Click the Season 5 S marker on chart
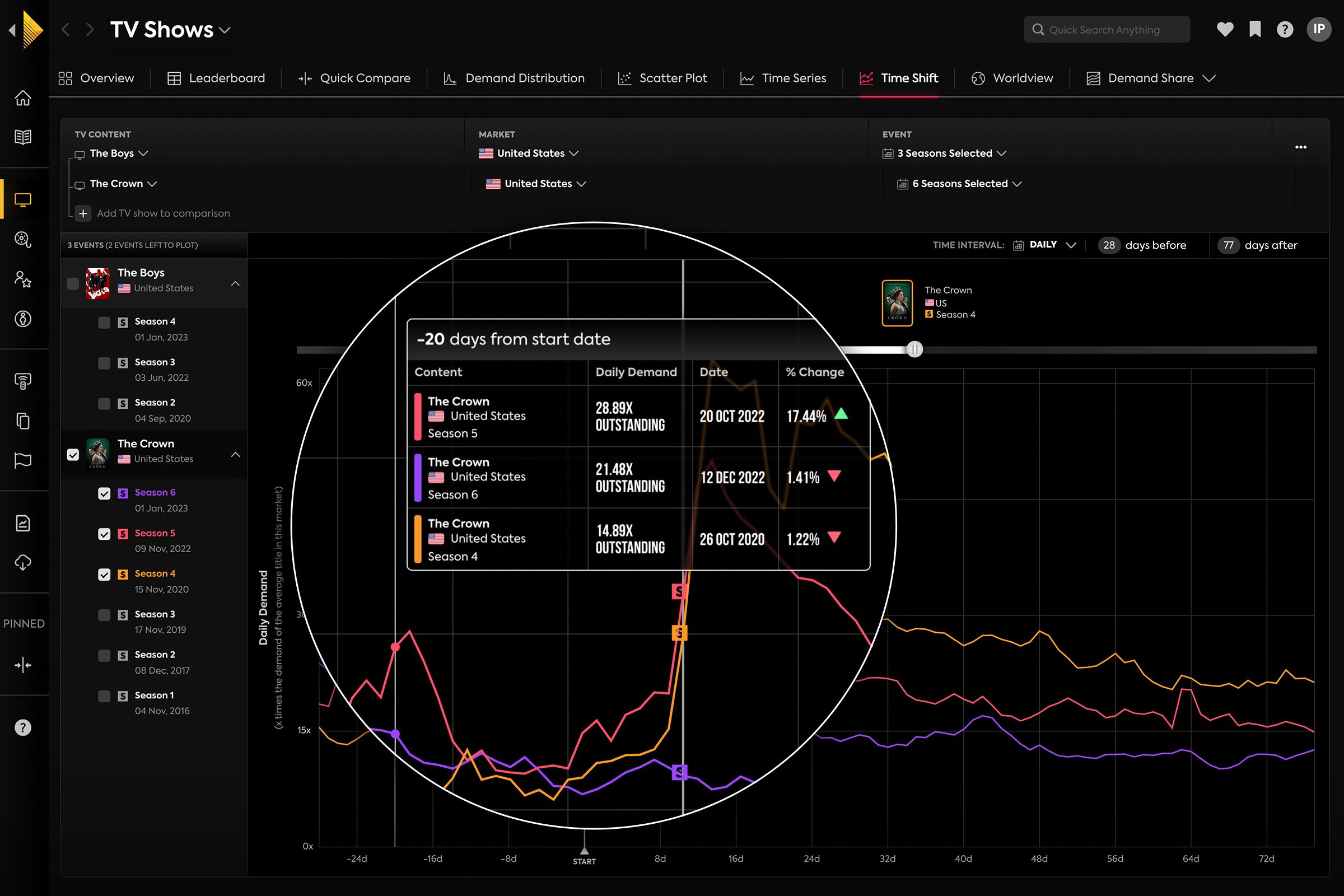This screenshot has height=896, width=1344. pos(678,591)
